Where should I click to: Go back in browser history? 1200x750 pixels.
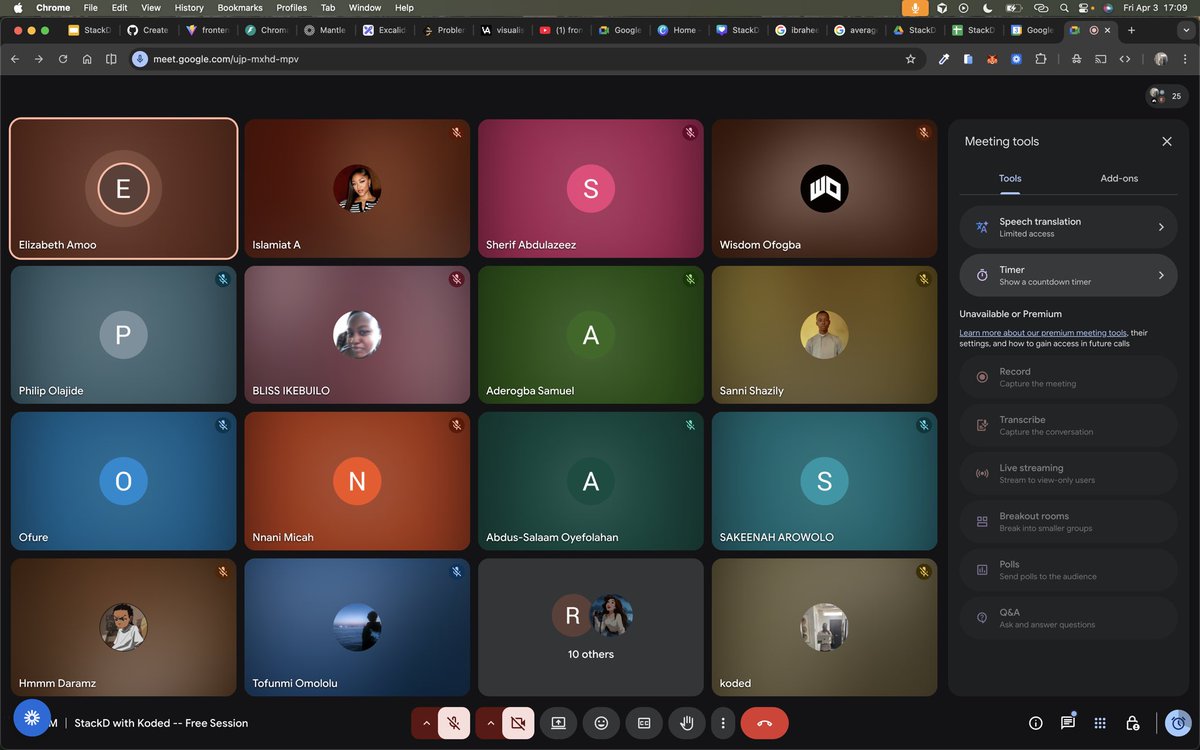(15, 59)
